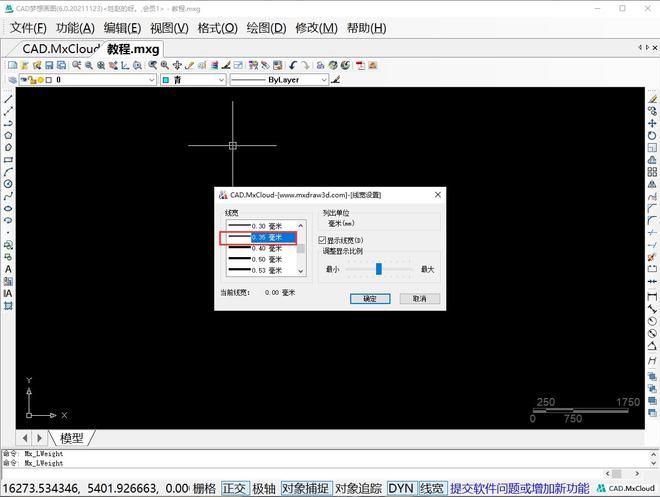This screenshot has height=497, width=660.
Task: Select the 0.40 毫米 lineweight row
Action: coord(261,248)
